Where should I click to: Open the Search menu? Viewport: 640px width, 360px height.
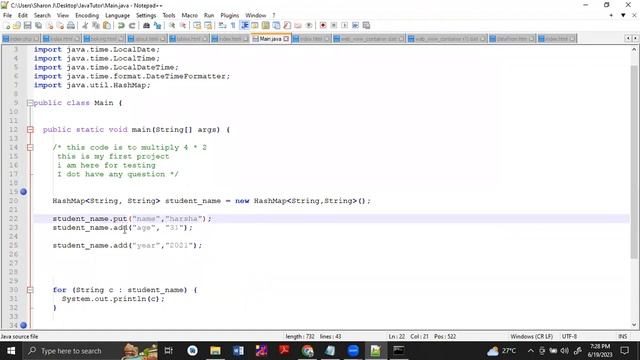click(x=42, y=16)
